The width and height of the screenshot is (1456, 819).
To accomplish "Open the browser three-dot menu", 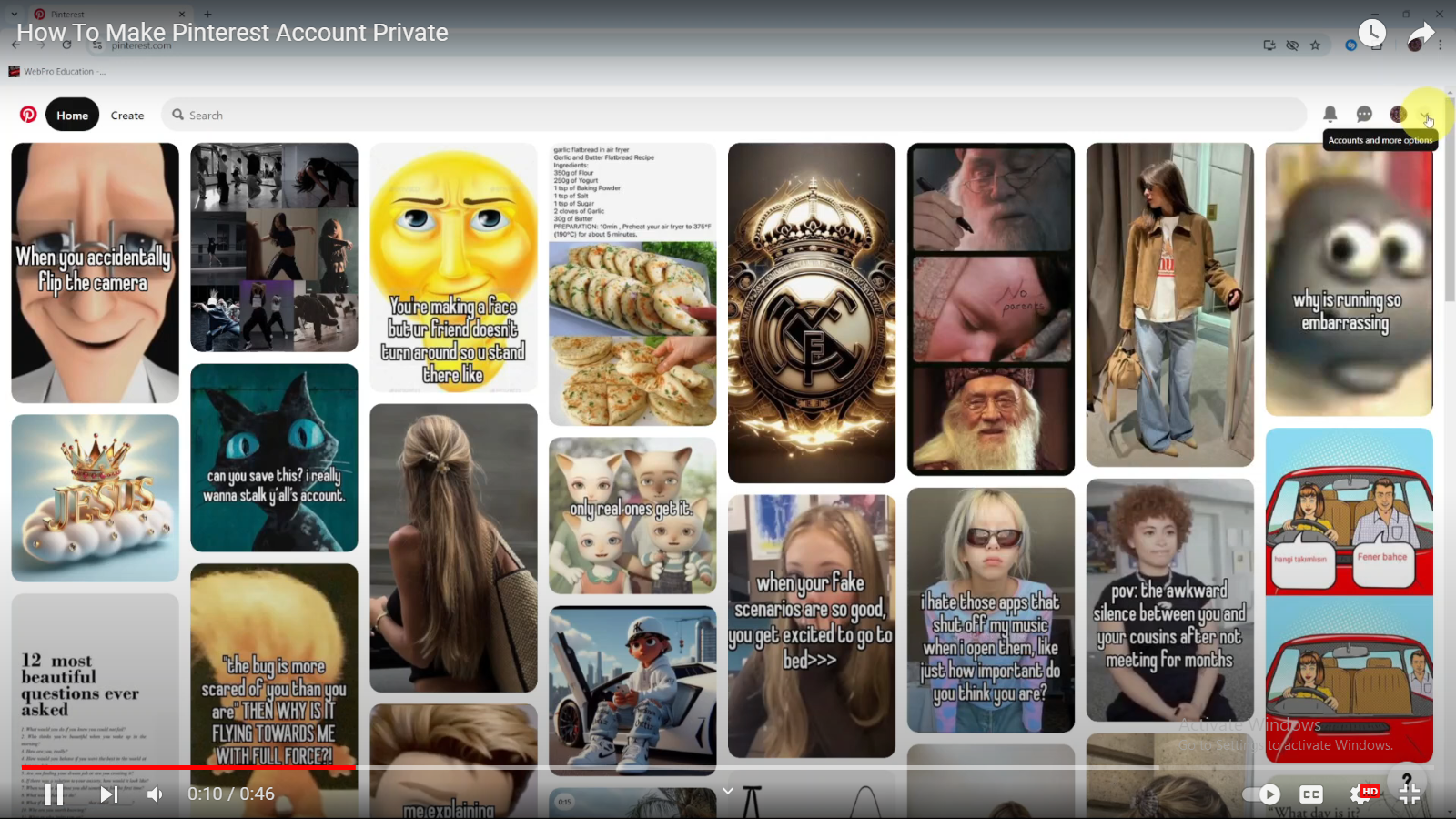I will [x=1440, y=45].
